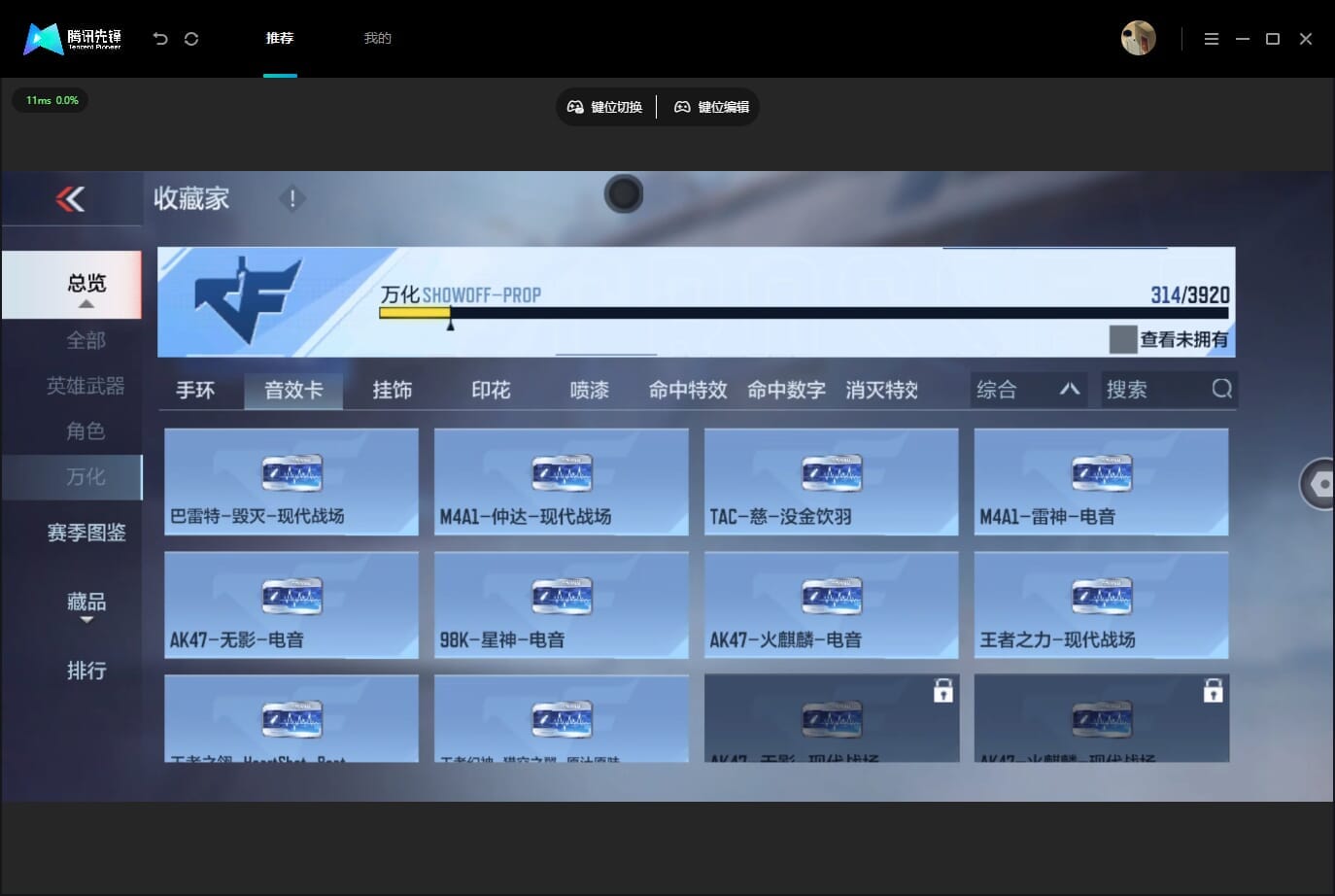This screenshot has height=896, width=1335.
Task: Switch to the 推荐 tab
Action: [x=280, y=38]
